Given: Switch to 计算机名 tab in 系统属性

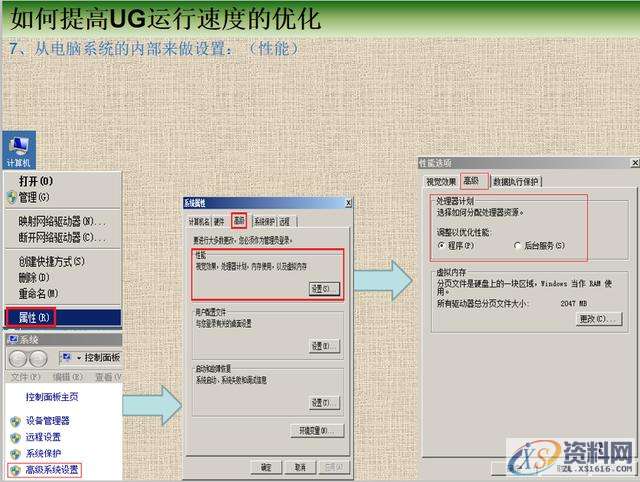Looking at the screenshot, I should coord(198,222).
